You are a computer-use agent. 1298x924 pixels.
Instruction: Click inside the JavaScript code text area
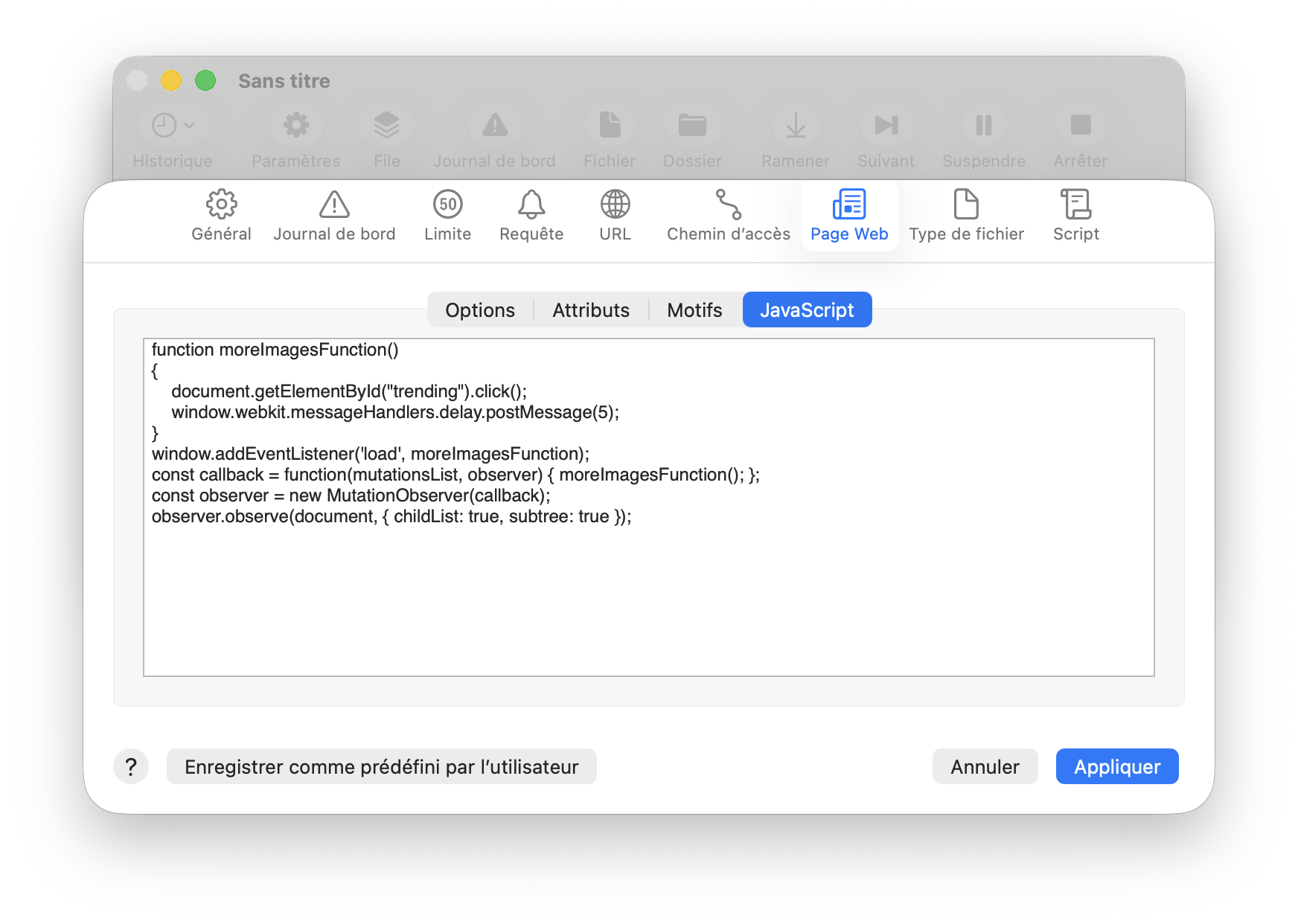pos(648,595)
